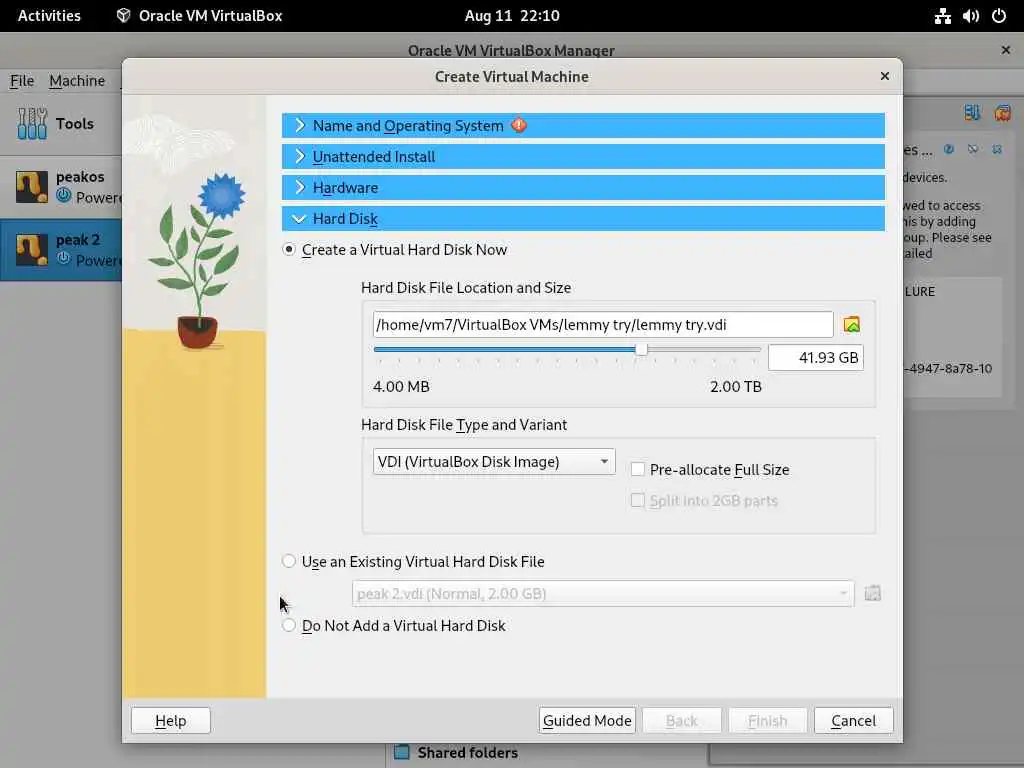Image resolution: width=1024 pixels, height=768 pixels.
Task: Open the Machine menu
Action: [x=77, y=81]
